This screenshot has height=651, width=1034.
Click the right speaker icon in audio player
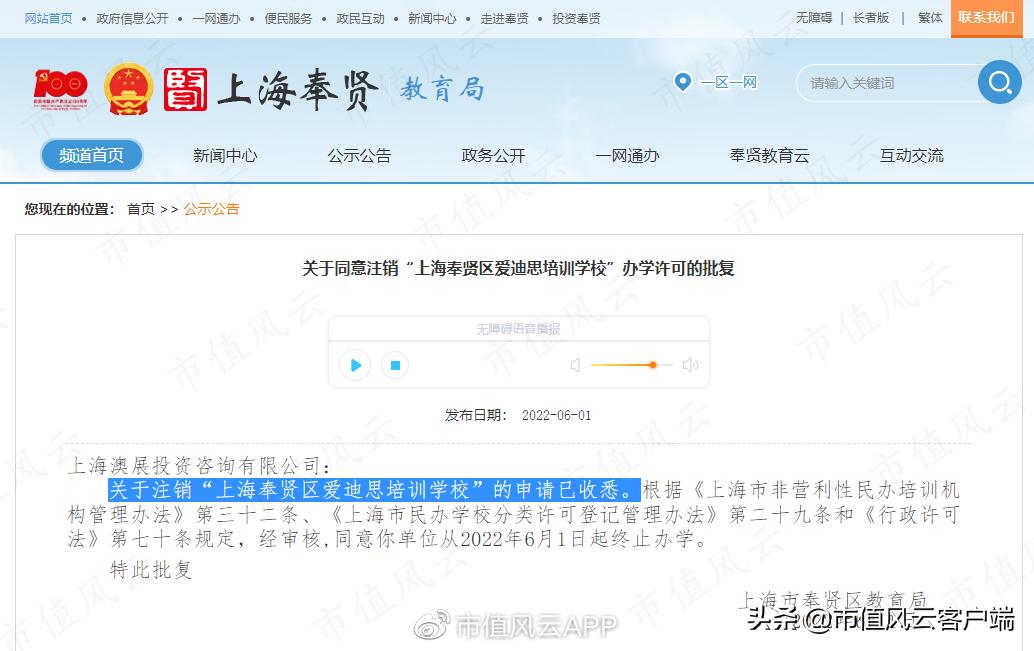click(x=690, y=366)
